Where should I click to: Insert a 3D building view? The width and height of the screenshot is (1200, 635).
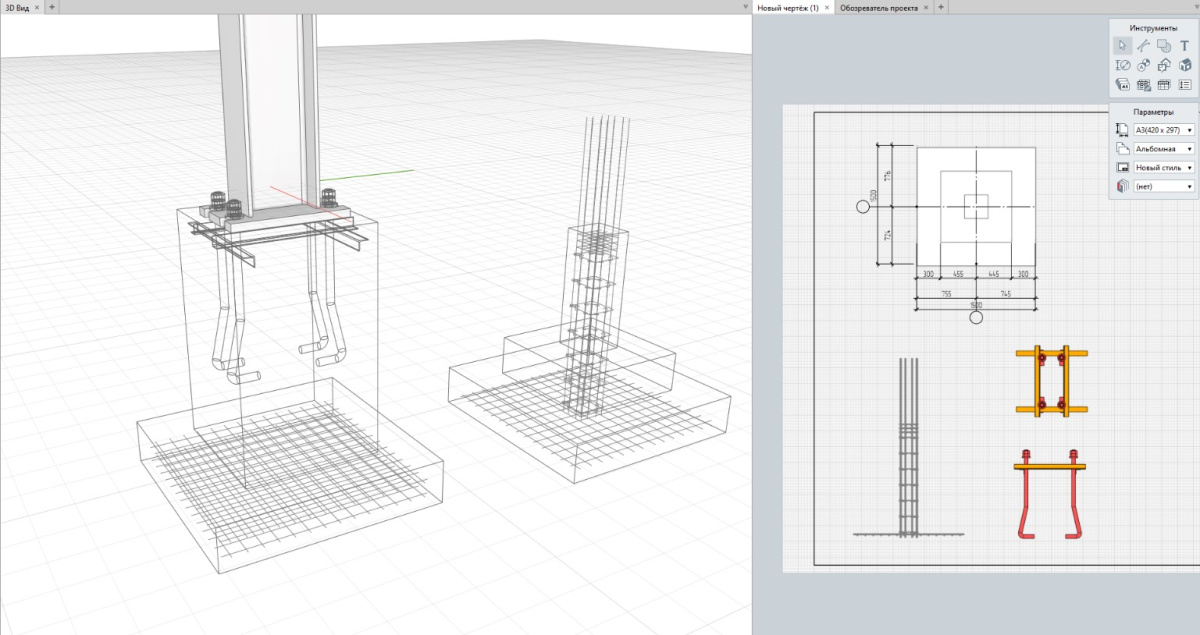coord(1185,66)
